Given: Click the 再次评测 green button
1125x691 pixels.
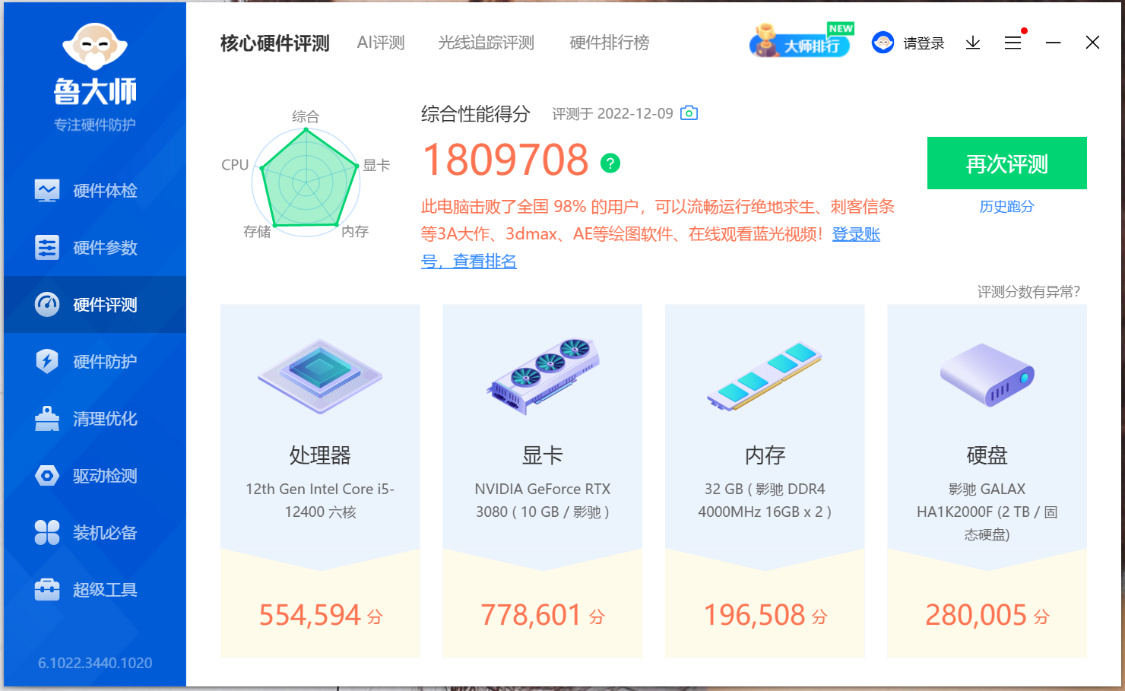Looking at the screenshot, I should pos(1007,164).
